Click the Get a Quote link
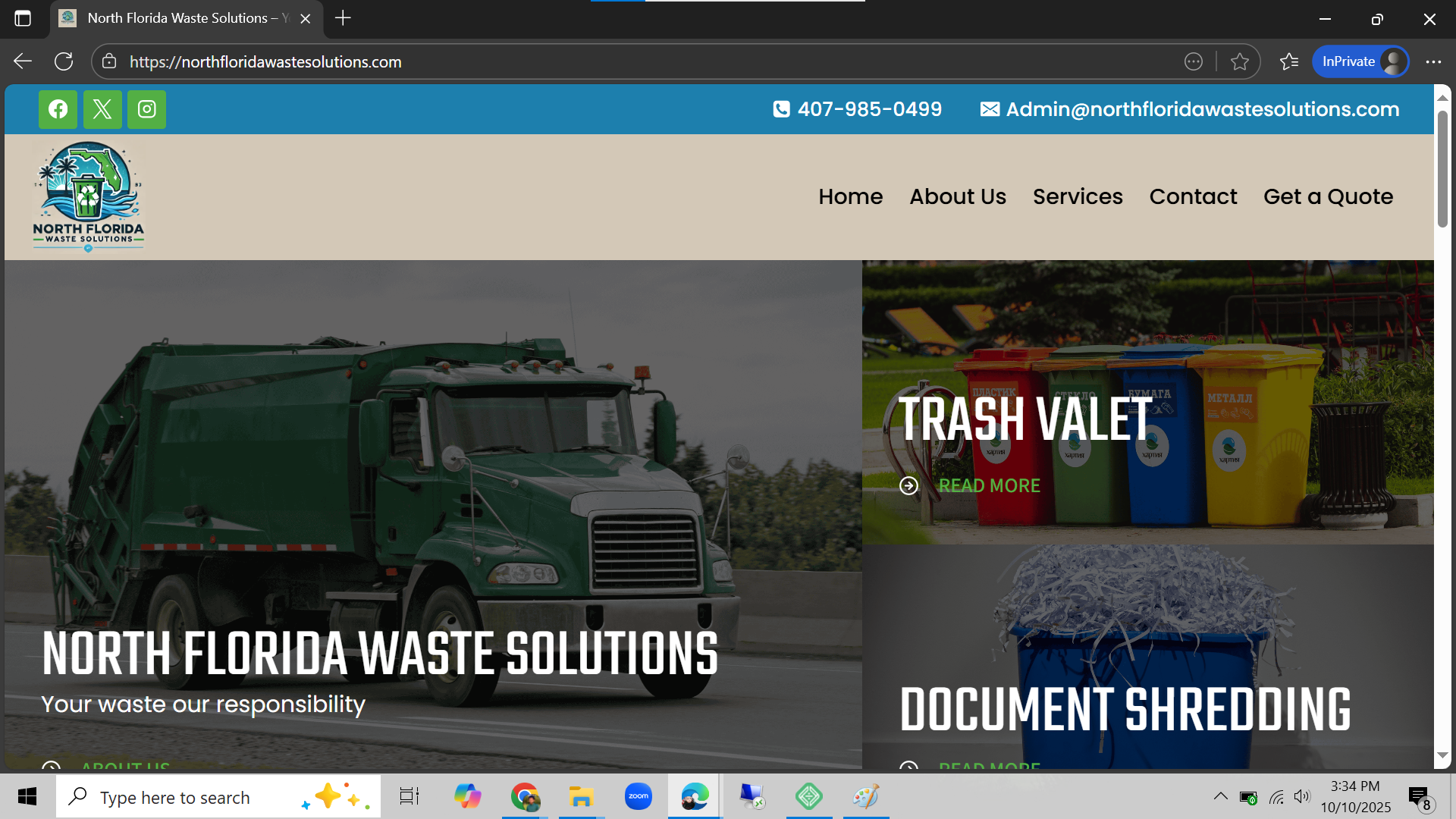Image resolution: width=1456 pixels, height=819 pixels. click(1328, 196)
